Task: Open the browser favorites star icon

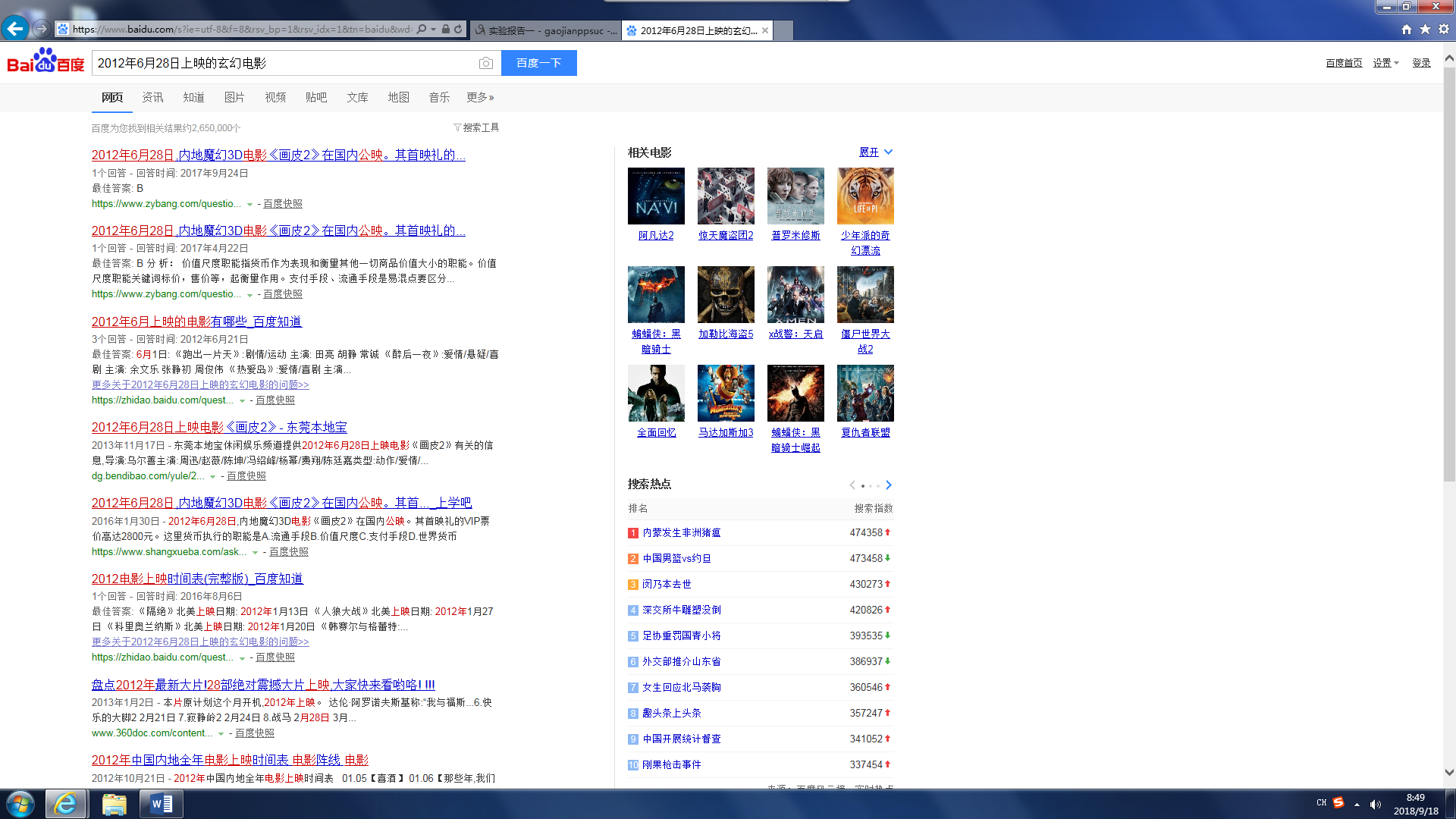Action: 1425,29
